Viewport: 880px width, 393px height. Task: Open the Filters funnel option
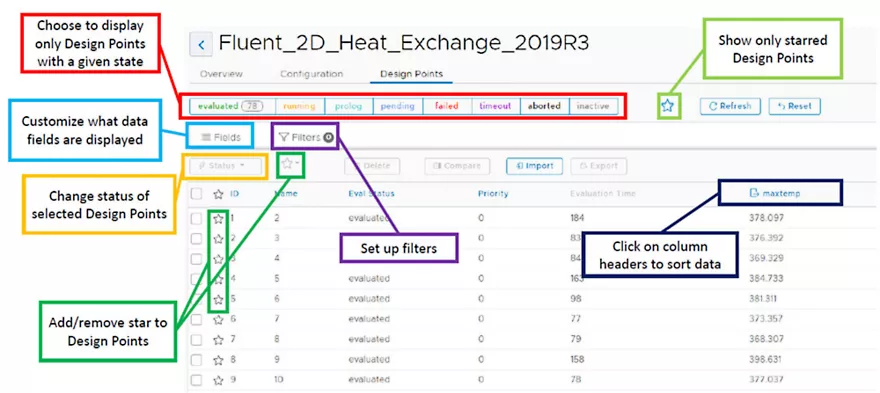coord(306,137)
